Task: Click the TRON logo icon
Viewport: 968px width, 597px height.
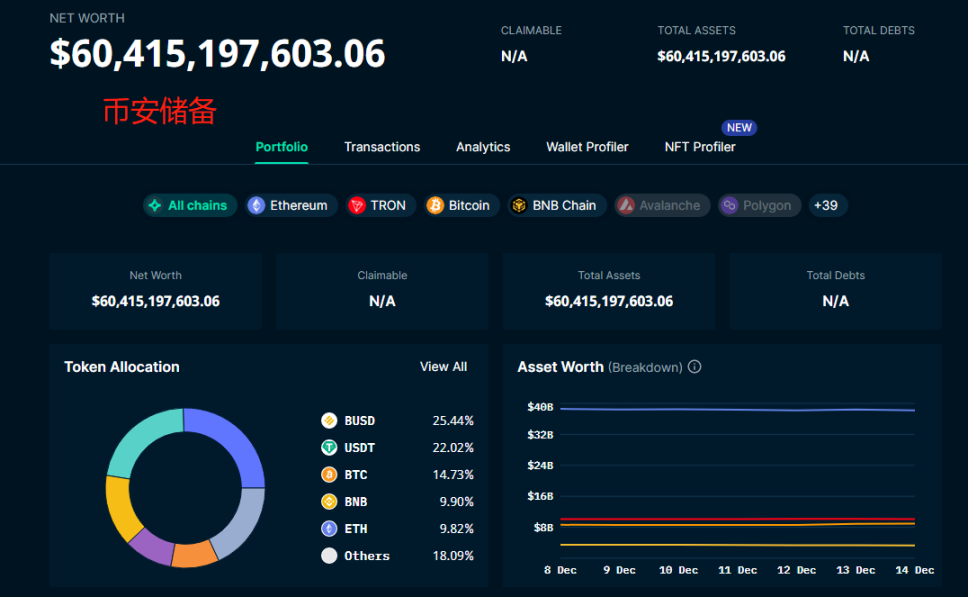Action: click(x=357, y=206)
